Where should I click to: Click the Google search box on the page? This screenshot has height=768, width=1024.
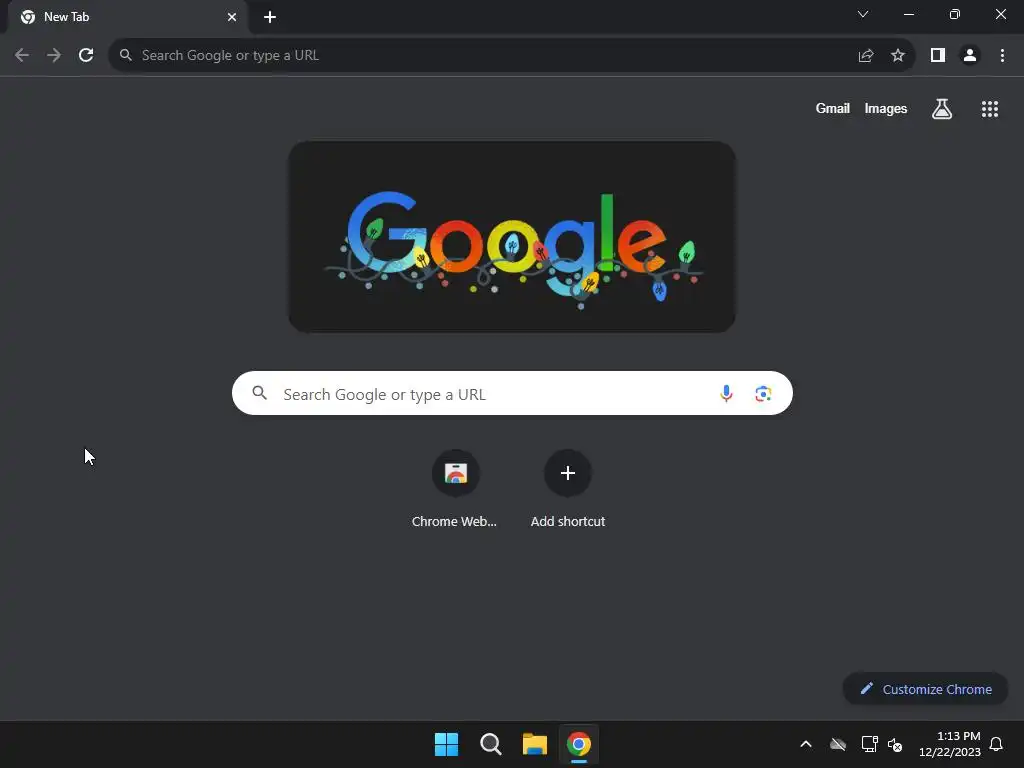click(512, 393)
